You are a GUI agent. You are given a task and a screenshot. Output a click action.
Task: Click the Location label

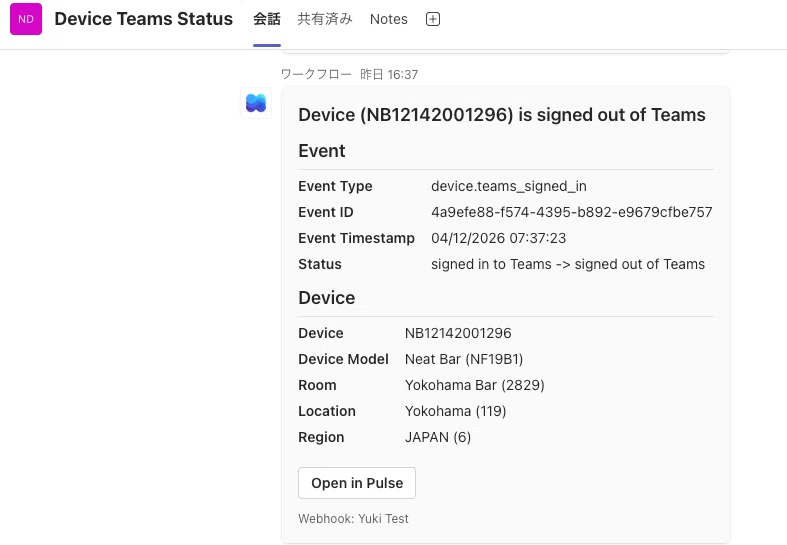[327, 412]
